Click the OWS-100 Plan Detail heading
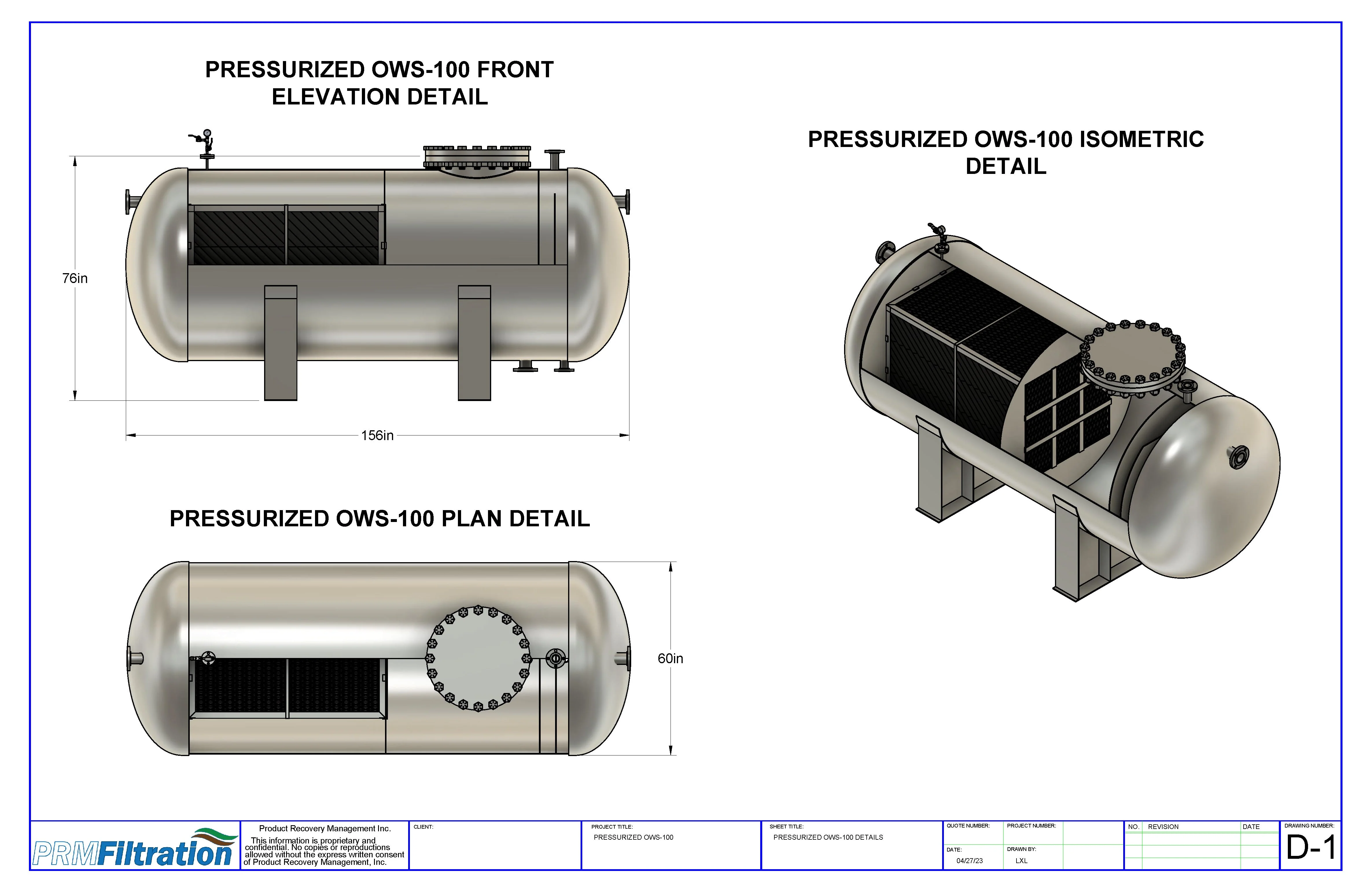Image resolution: width=1372 pixels, height=888 pixels. pyautogui.click(x=379, y=519)
